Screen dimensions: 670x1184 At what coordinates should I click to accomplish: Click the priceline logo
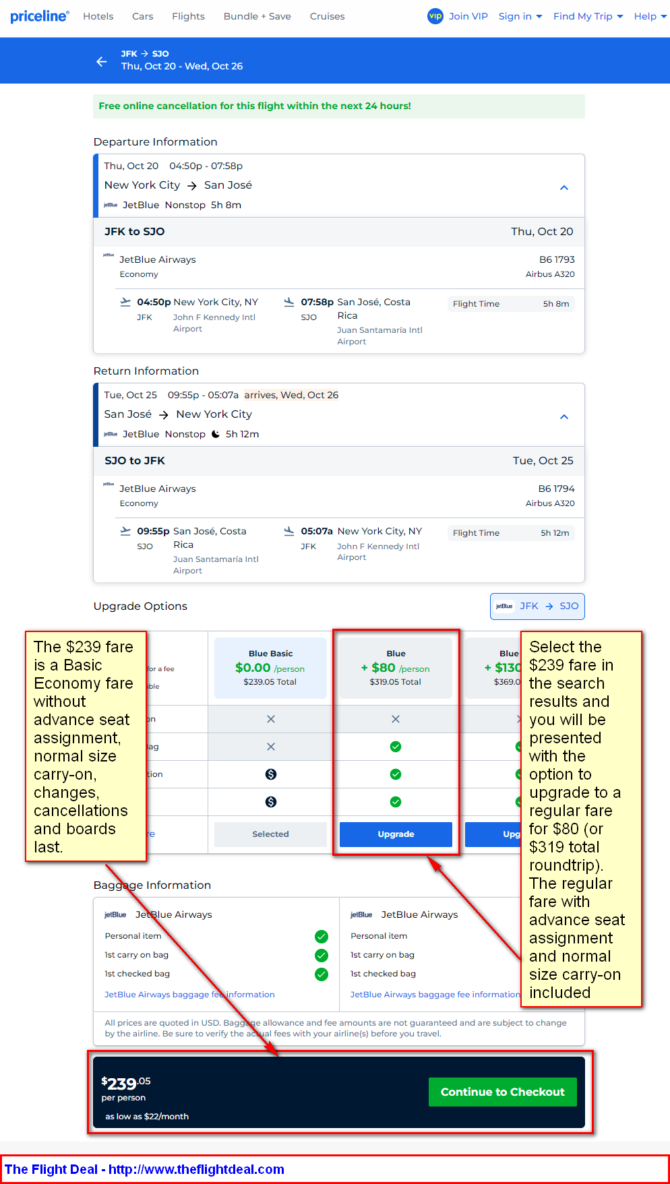pyautogui.click(x=39, y=16)
